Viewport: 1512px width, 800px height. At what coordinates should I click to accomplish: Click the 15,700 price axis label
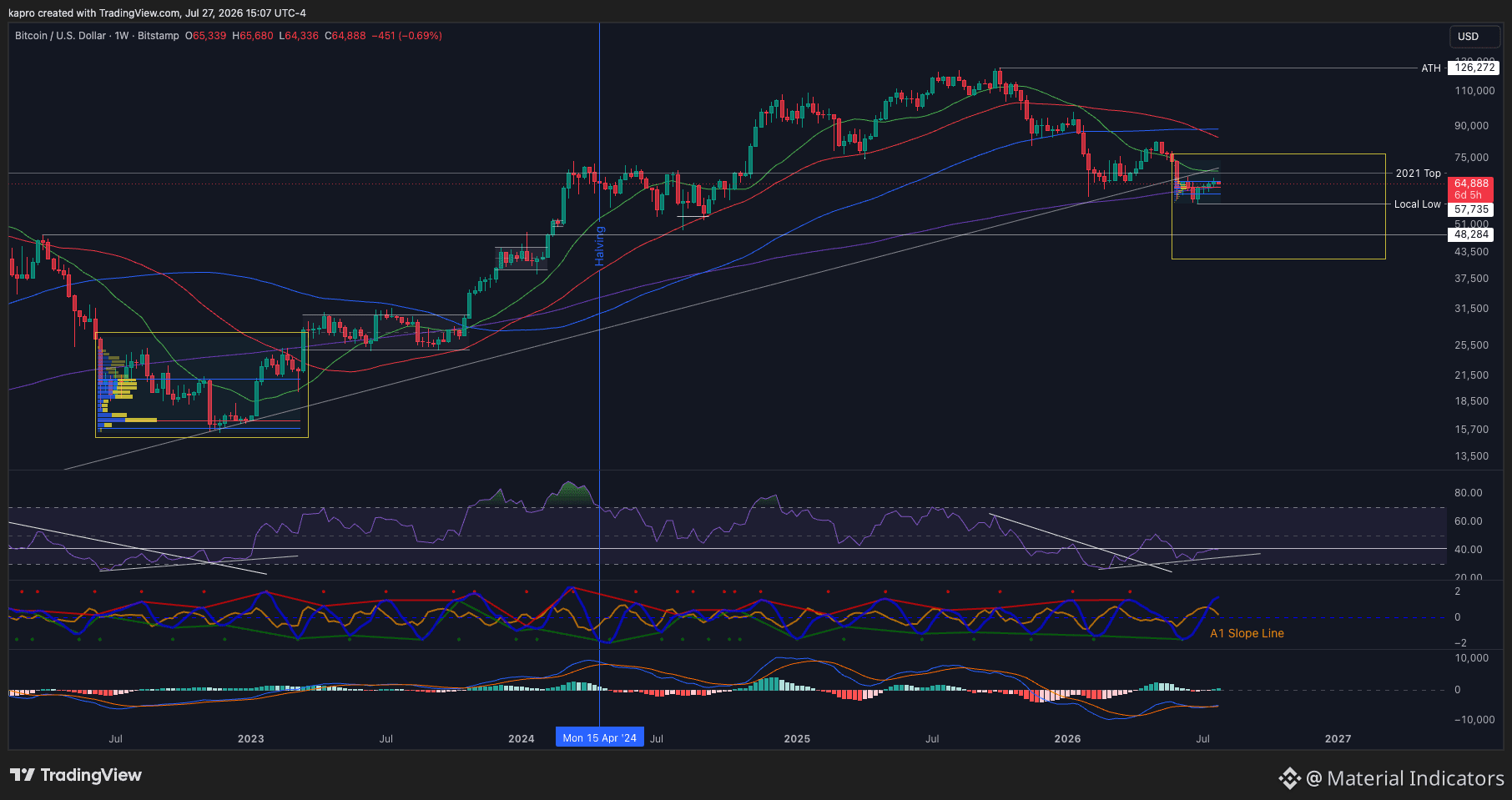[x=1472, y=430]
